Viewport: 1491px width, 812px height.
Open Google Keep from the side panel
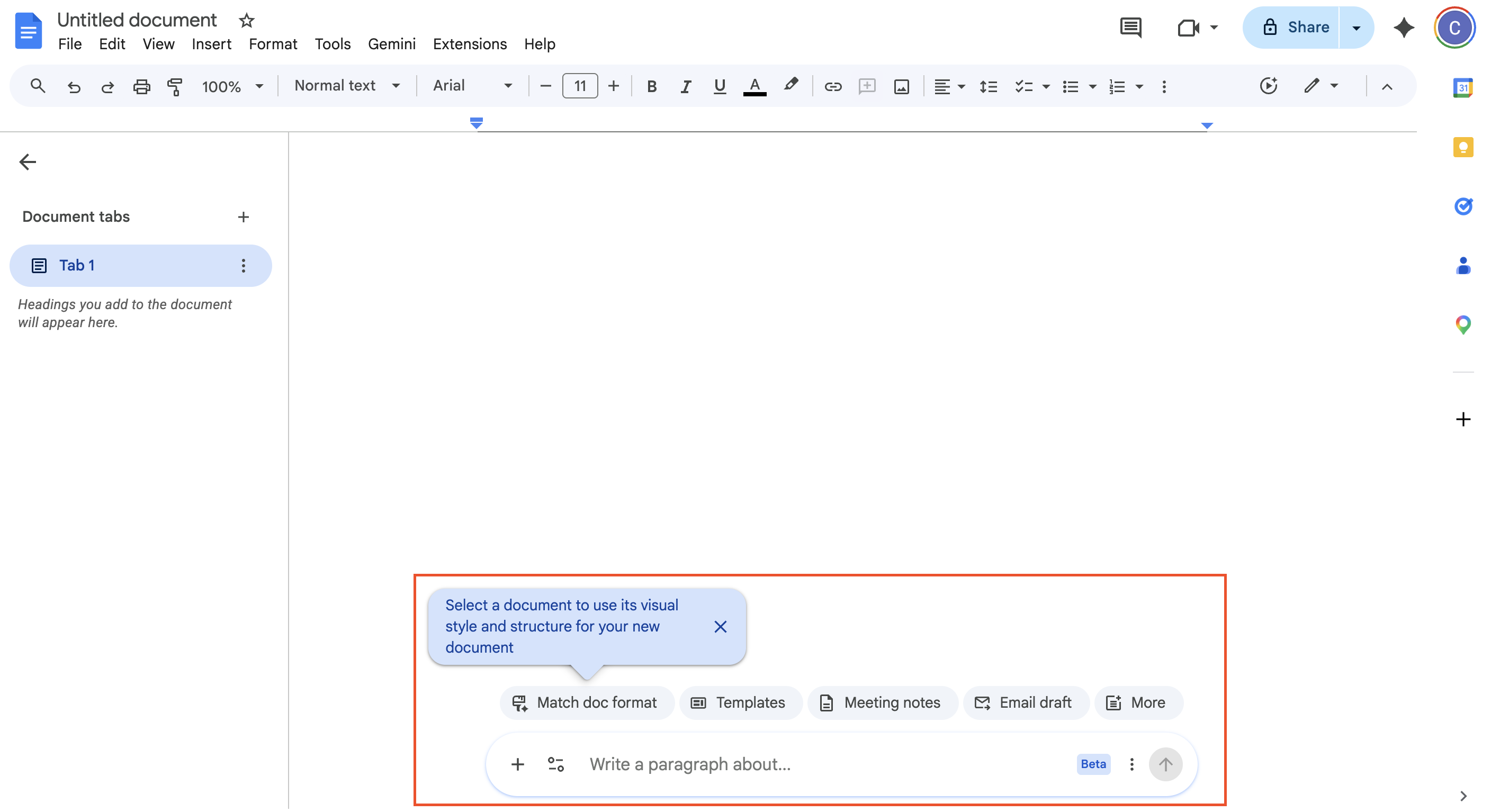pyautogui.click(x=1462, y=147)
